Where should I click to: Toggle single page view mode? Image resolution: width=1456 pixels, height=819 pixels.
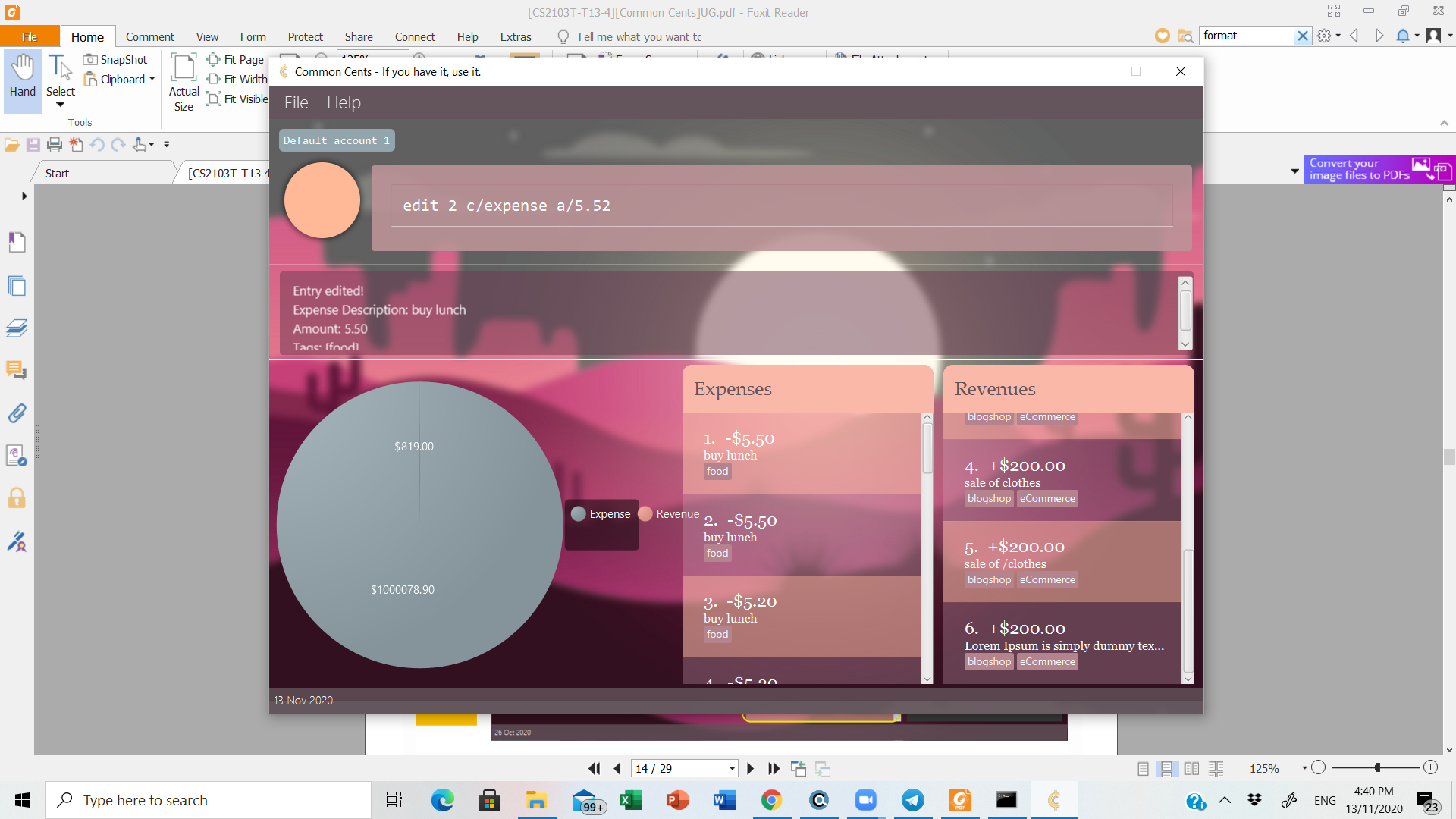pos(1143,768)
